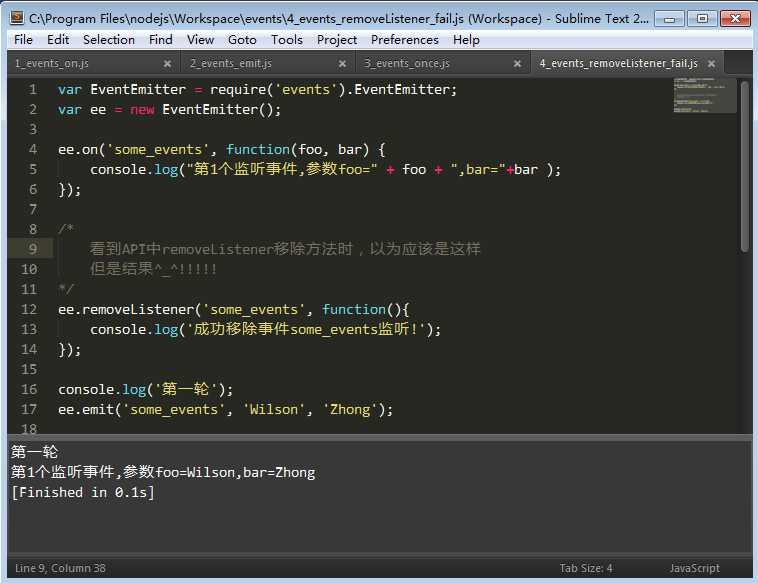758x583 pixels.
Task: Click 'Wilson' string on line 17
Action: pyautogui.click(x=274, y=409)
